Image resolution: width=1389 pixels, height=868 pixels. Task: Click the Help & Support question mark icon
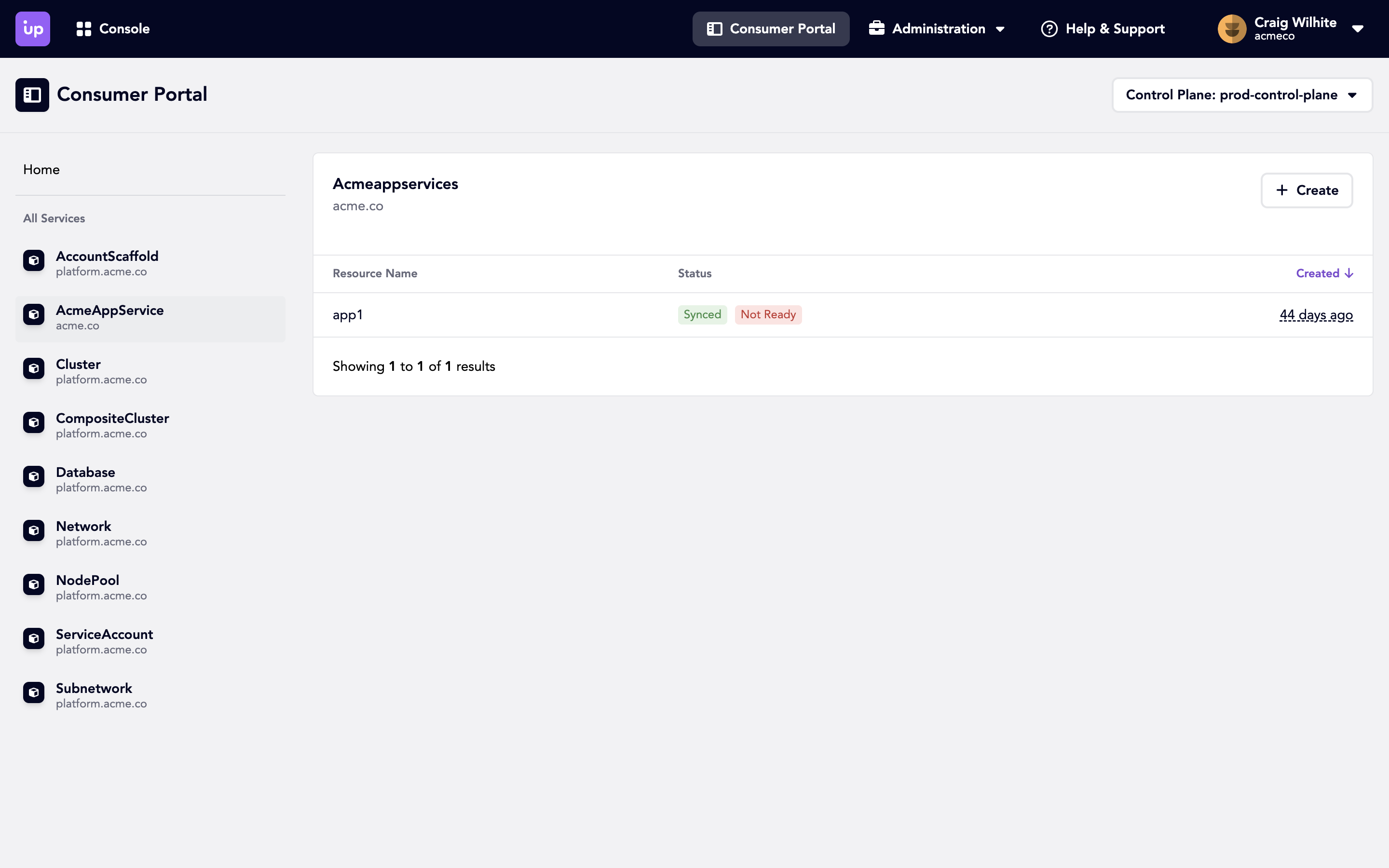click(1049, 29)
